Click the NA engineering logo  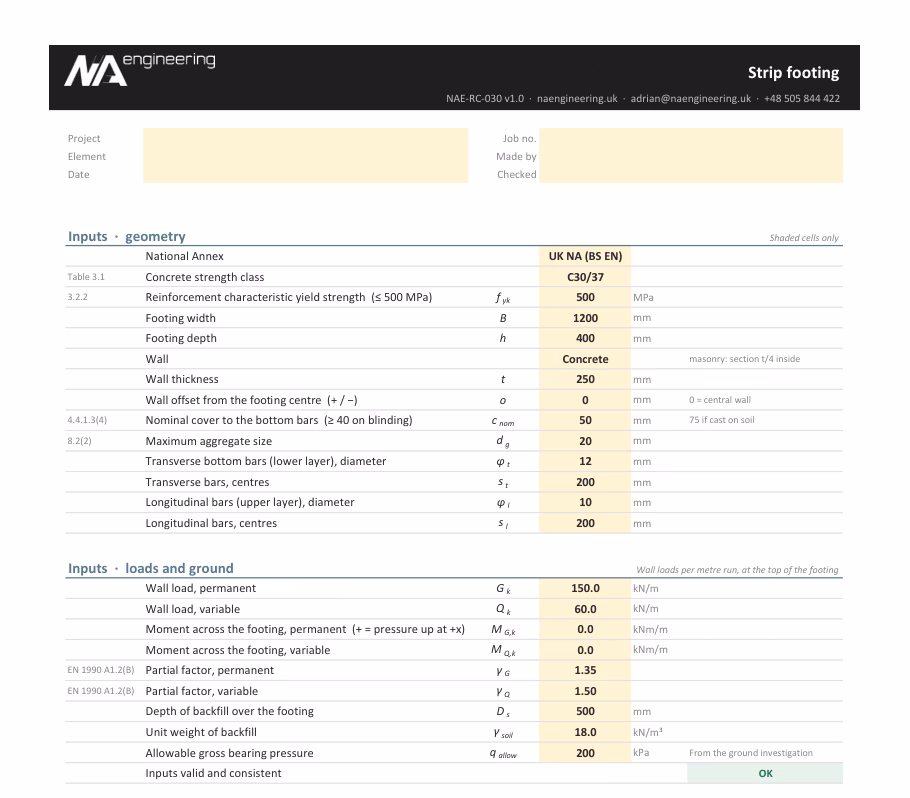(x=140, y=70)
